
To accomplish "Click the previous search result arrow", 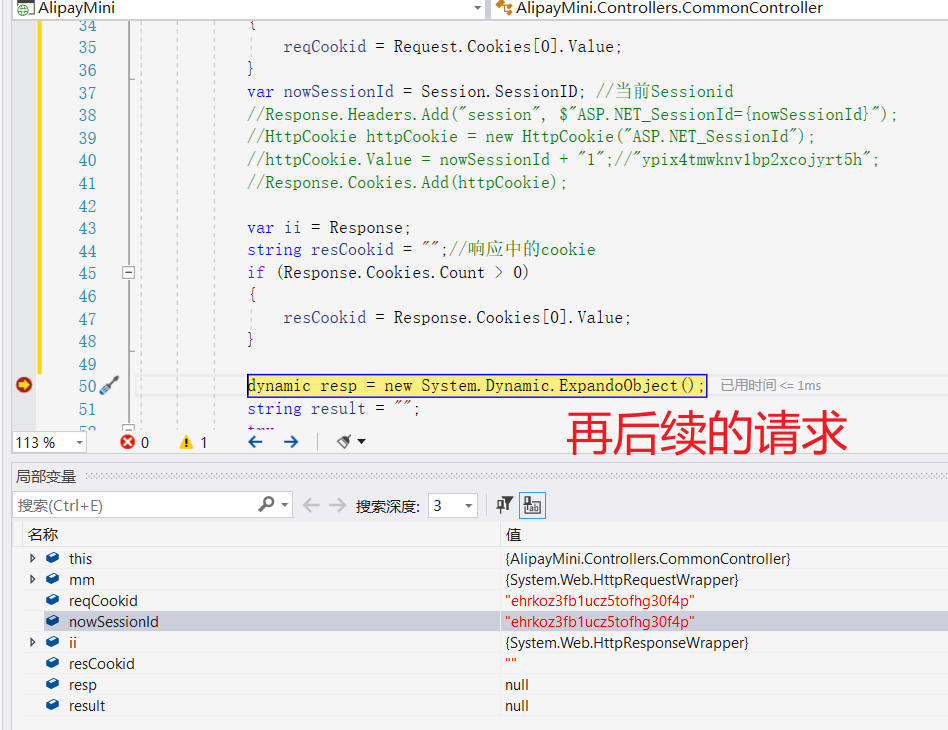I will coord(311,504).
